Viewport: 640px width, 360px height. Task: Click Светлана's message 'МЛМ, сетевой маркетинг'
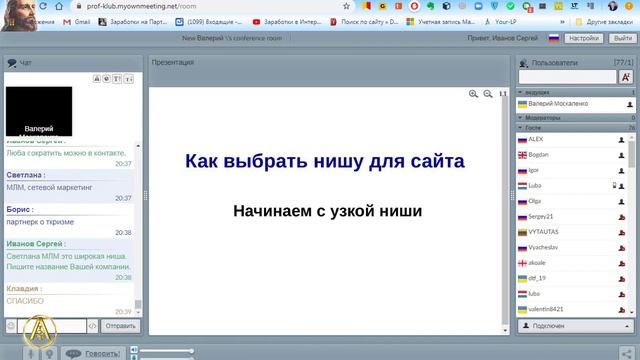(49, 187)
